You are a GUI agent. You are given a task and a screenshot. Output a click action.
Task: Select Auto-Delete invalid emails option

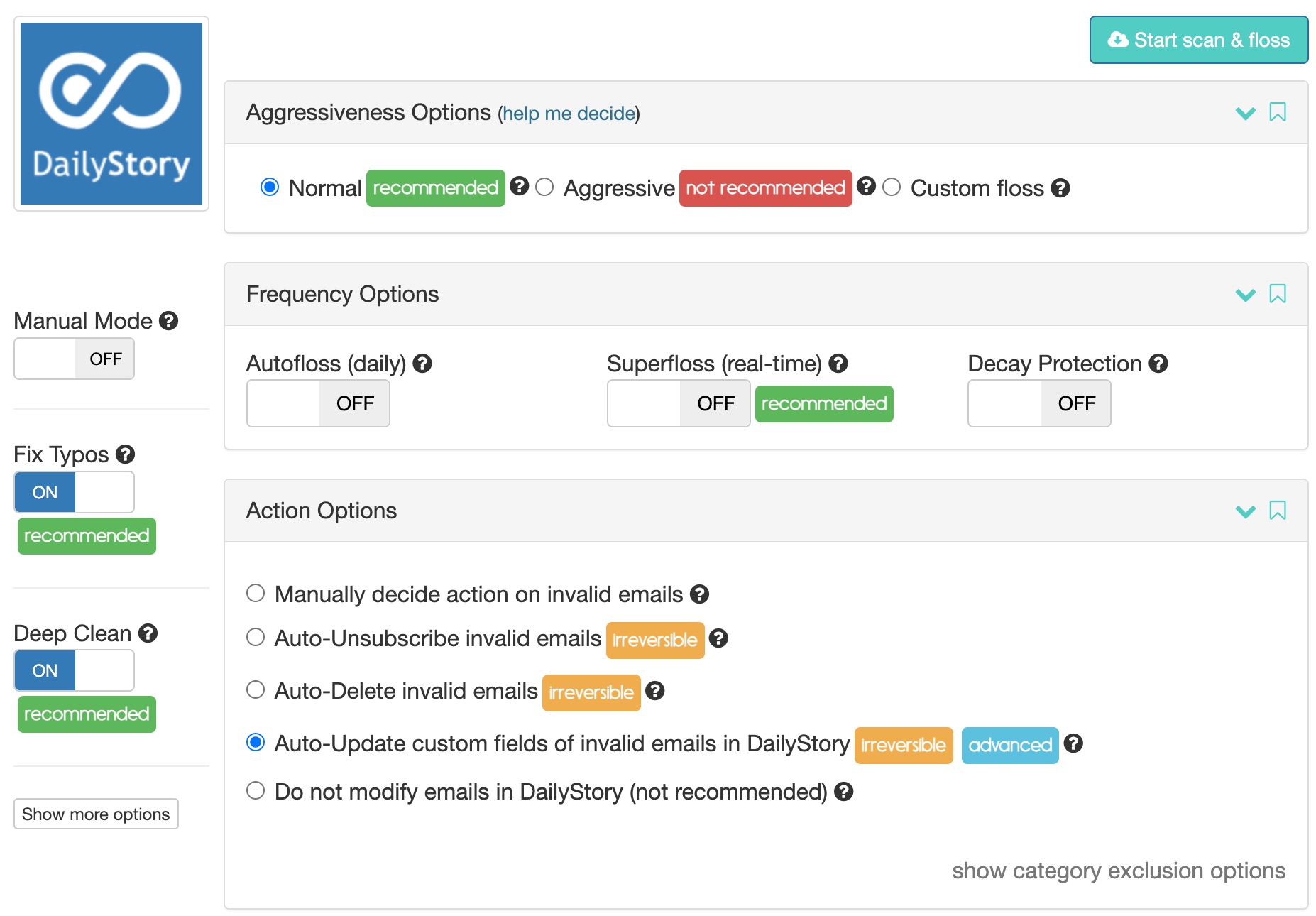click(x=256, y=690)
